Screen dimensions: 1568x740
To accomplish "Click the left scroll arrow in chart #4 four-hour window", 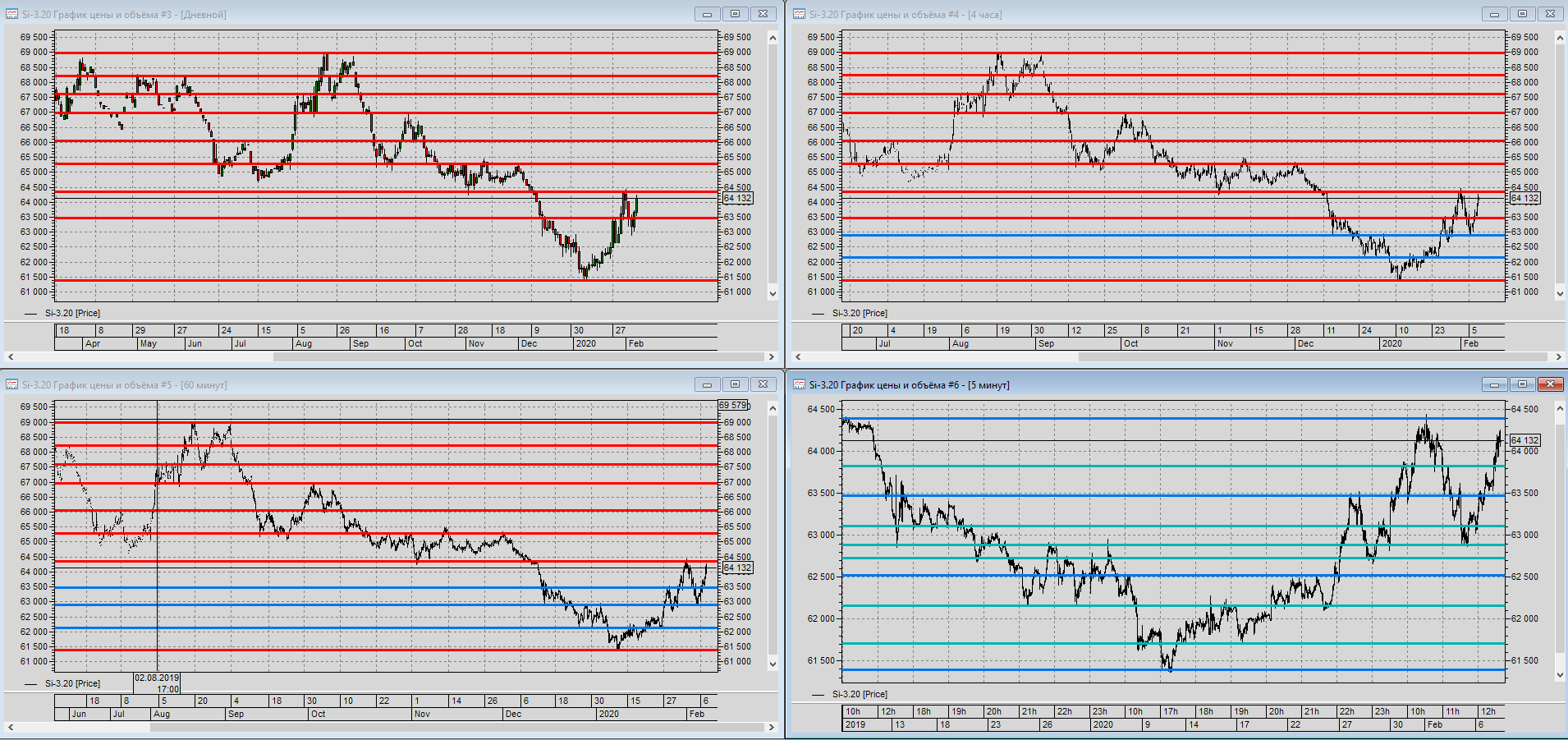I will [798, 356].
